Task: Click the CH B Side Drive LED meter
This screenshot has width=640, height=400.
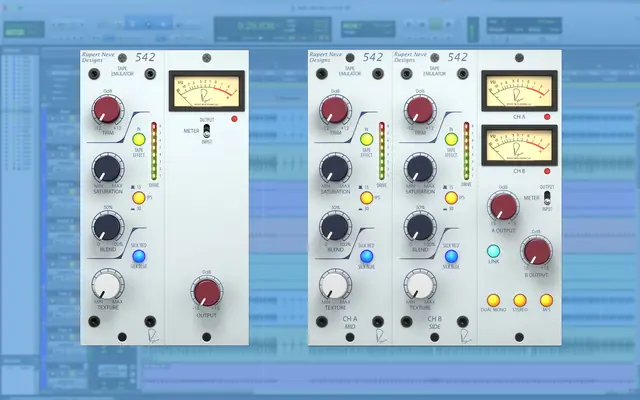Action: (x=466, y=151)
